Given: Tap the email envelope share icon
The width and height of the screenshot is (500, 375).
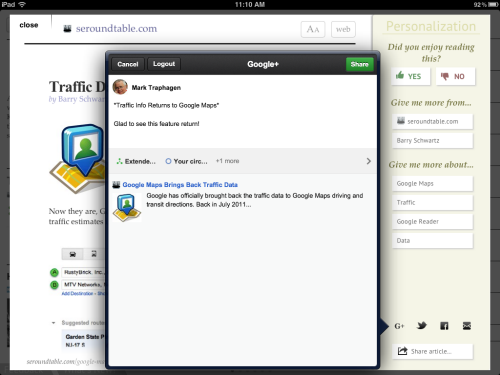Looking at the screenshot, I should click(x=467, y=326).
